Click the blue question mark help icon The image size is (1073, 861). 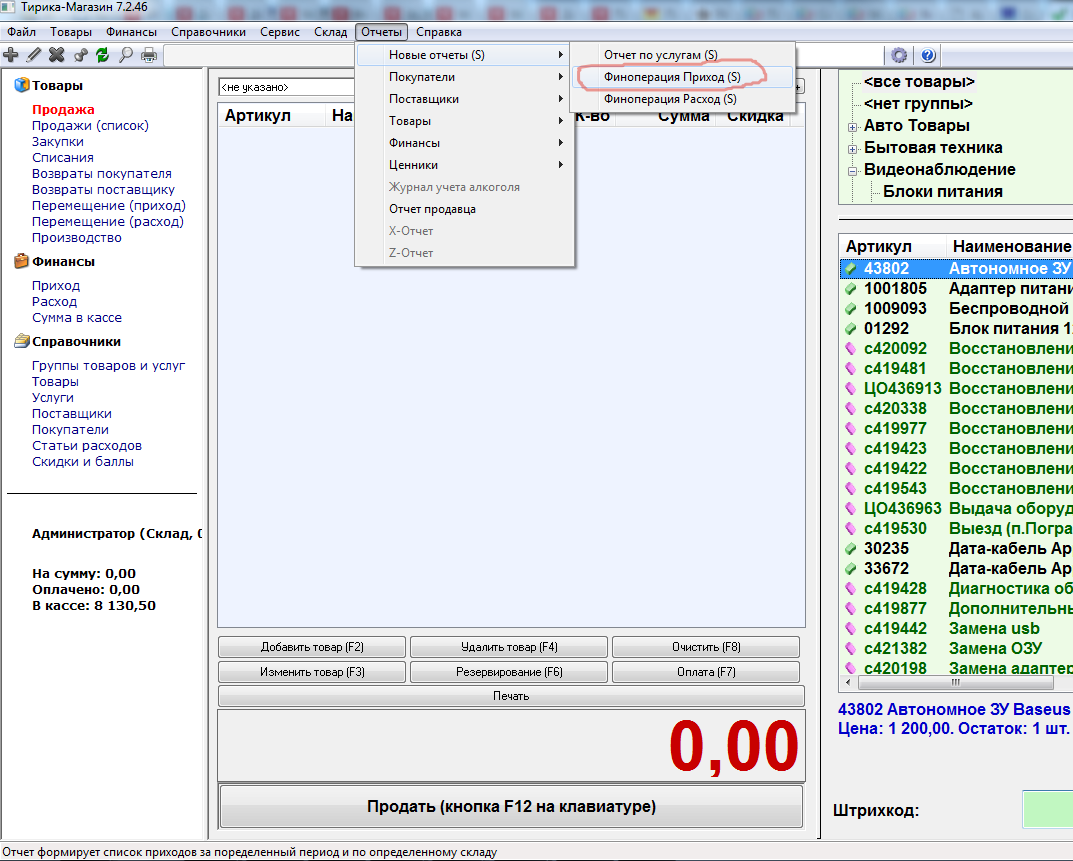928,55
